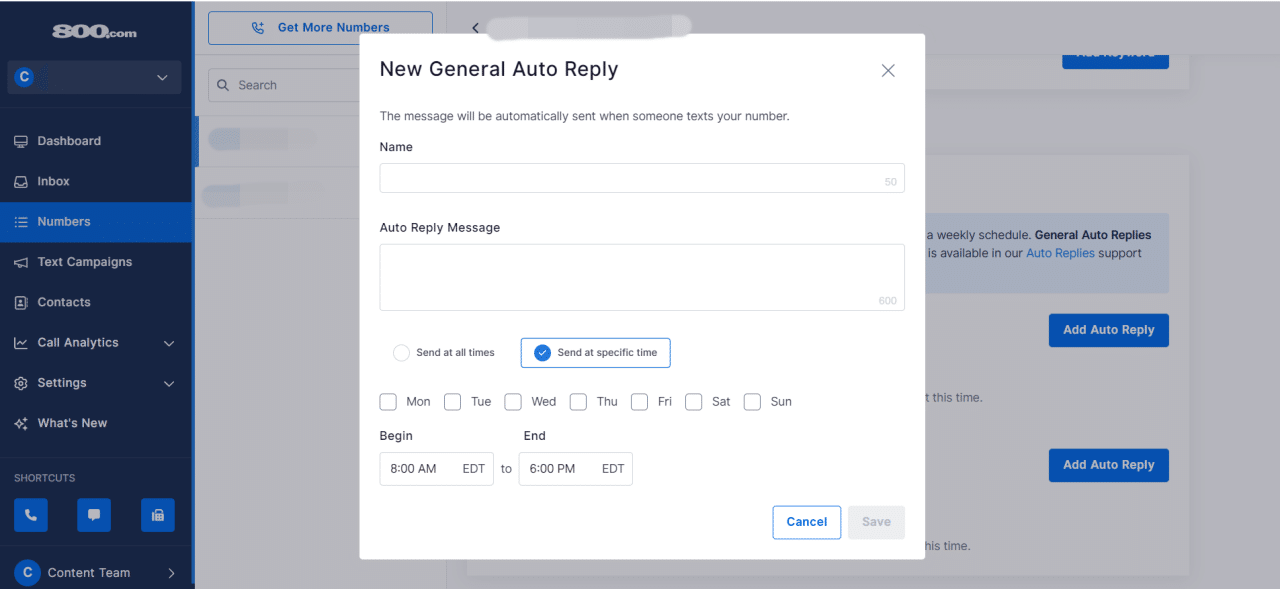The image size is (1280, 589).
Task: Enable the Sat checkbox
Action: coord(694,401)
